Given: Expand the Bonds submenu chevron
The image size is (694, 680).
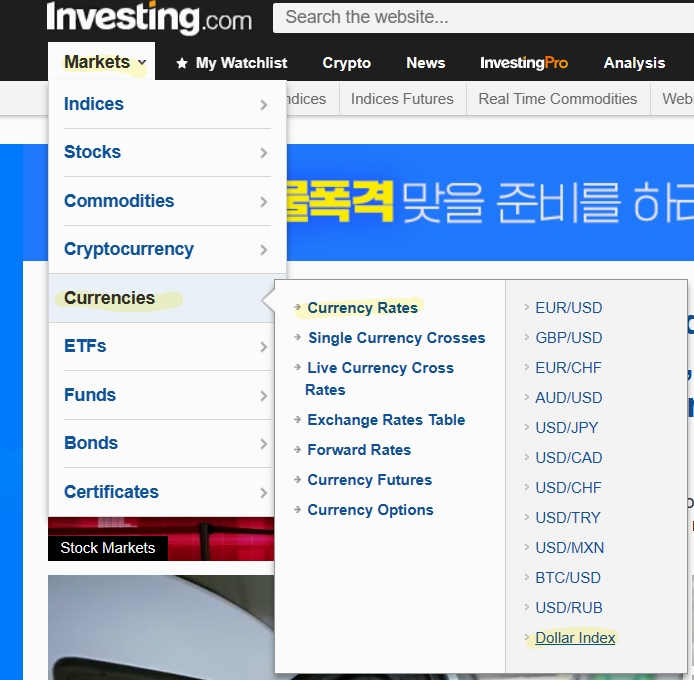Looking at the screenshot, I should [x=264, y=444].
